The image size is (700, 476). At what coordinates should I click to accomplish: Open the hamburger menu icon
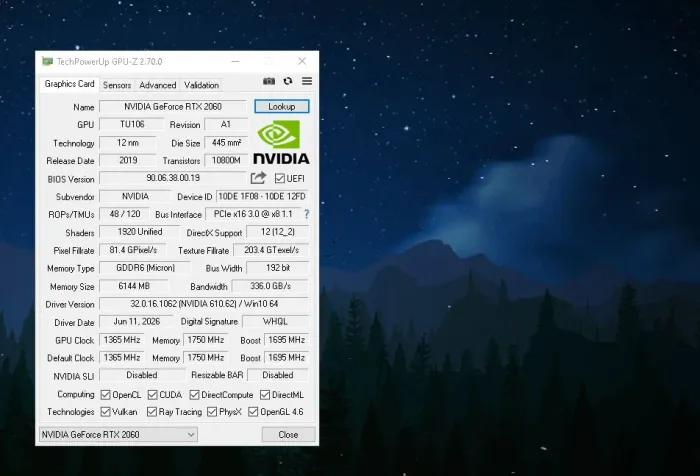[x=307, y=81]
